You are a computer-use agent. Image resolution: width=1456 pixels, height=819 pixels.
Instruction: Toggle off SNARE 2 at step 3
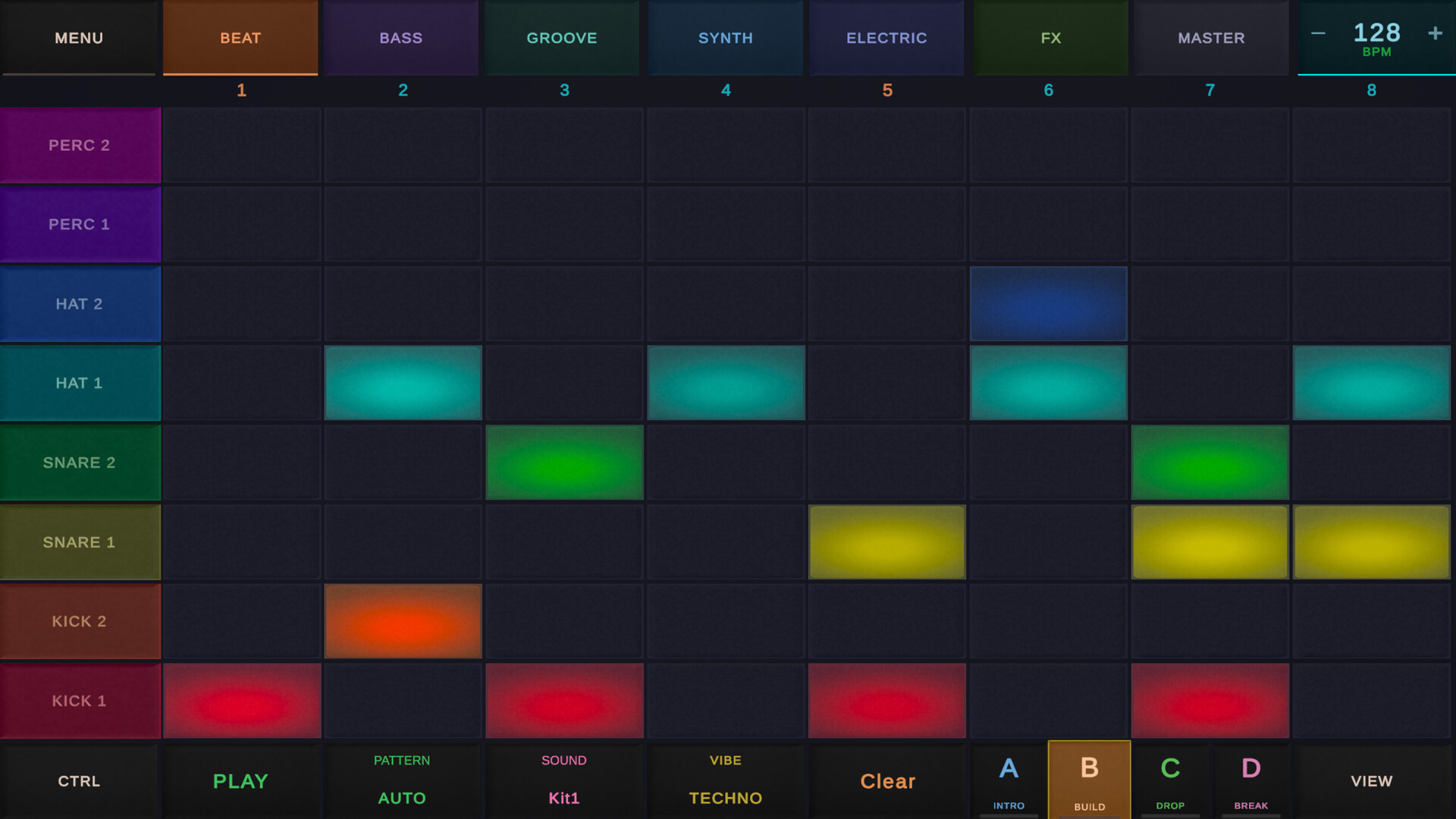click(564, 463)
